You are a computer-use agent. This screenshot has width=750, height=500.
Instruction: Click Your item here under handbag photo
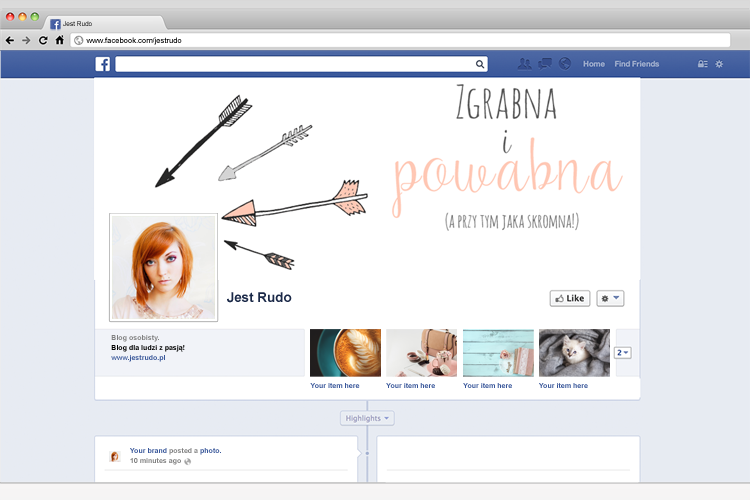click(411, 386)
